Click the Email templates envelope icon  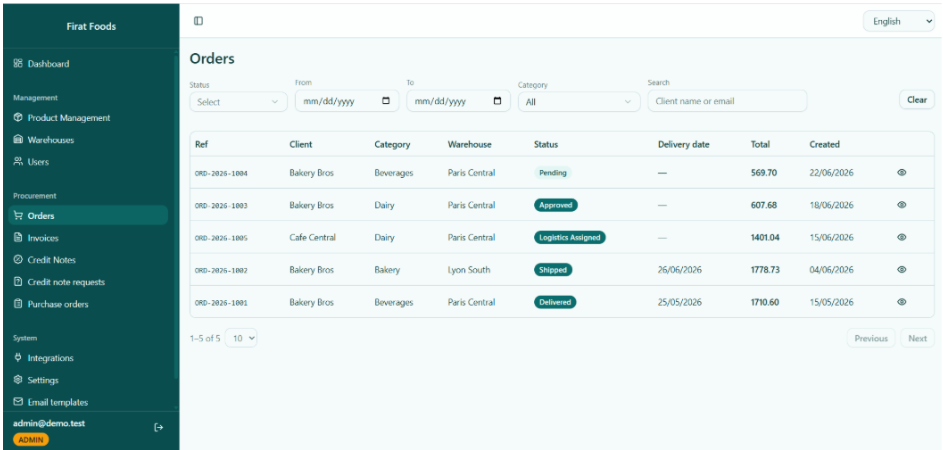tap(18, 402)
